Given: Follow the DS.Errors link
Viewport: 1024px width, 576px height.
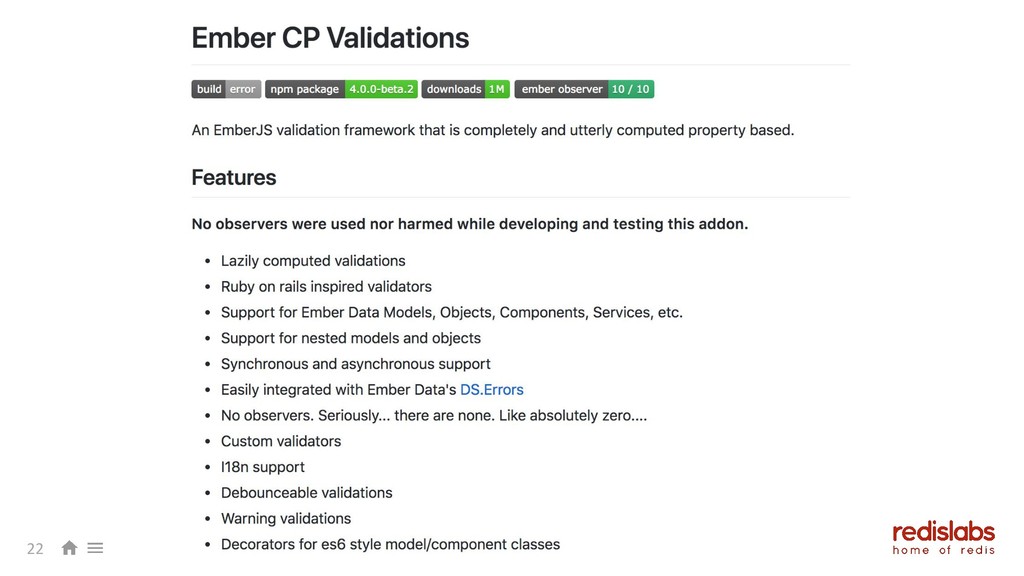Looking at the screenshot, I should point(492,390).
